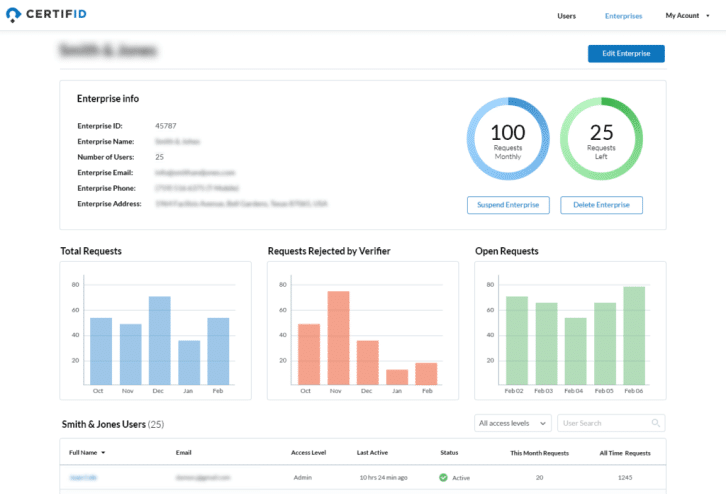Click the Status column header
This screenshot has height=494, width=726.
[449, 453]
